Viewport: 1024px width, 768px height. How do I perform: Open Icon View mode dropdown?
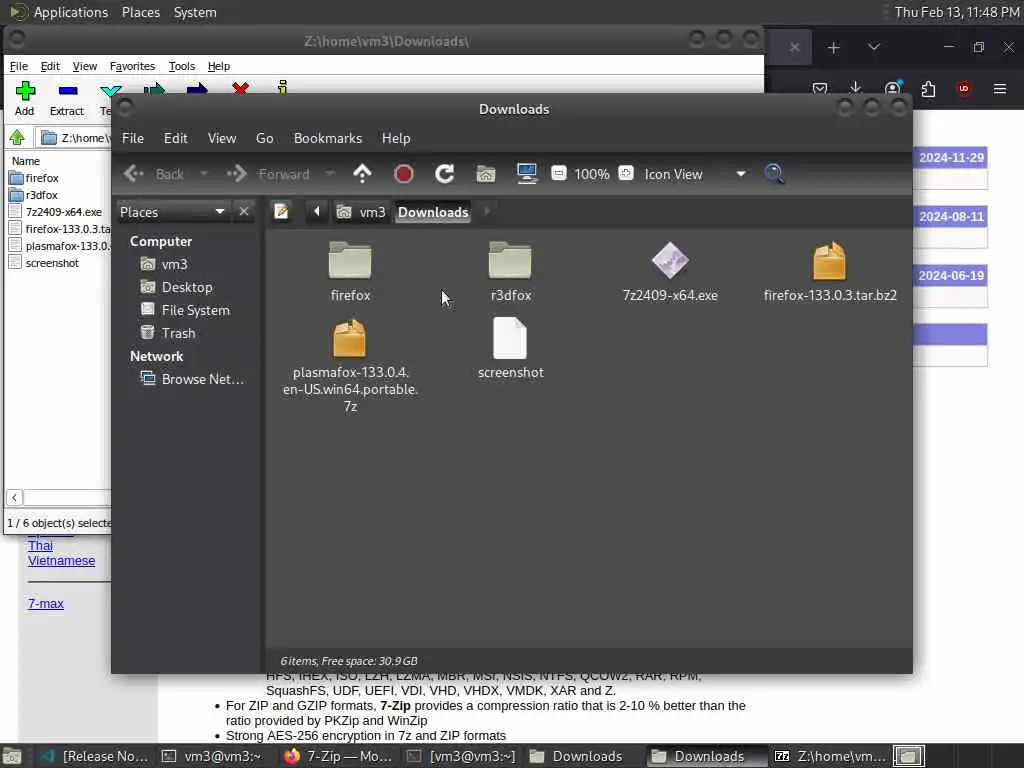[x=695, y=174]
